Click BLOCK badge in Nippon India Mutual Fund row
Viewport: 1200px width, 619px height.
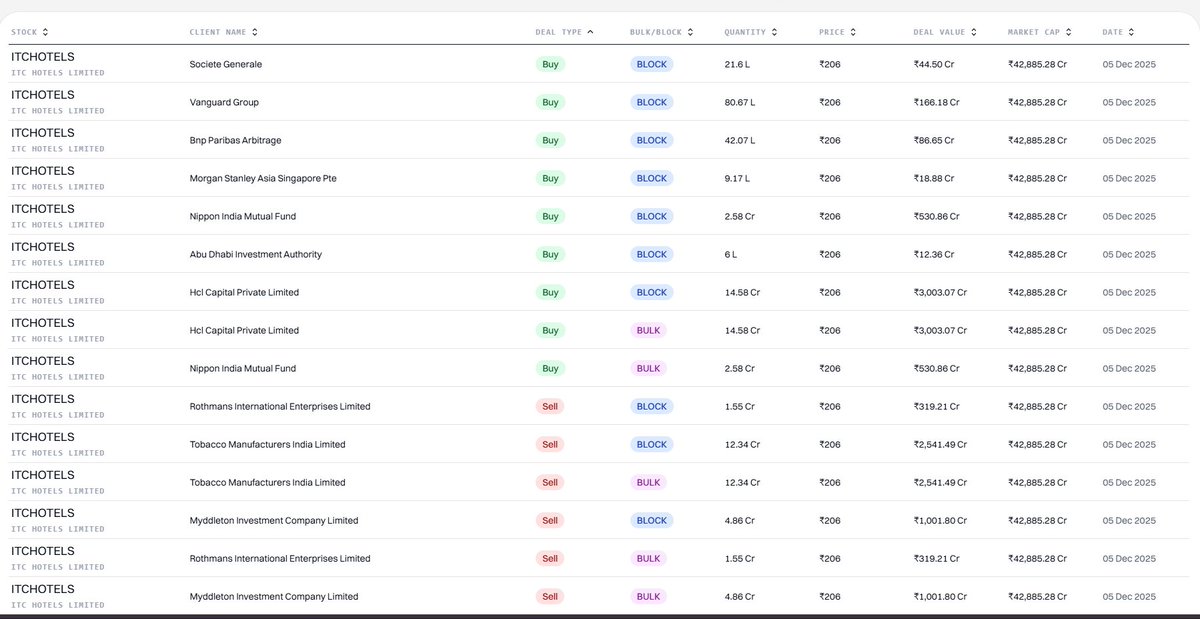click(x=651, y=216)
